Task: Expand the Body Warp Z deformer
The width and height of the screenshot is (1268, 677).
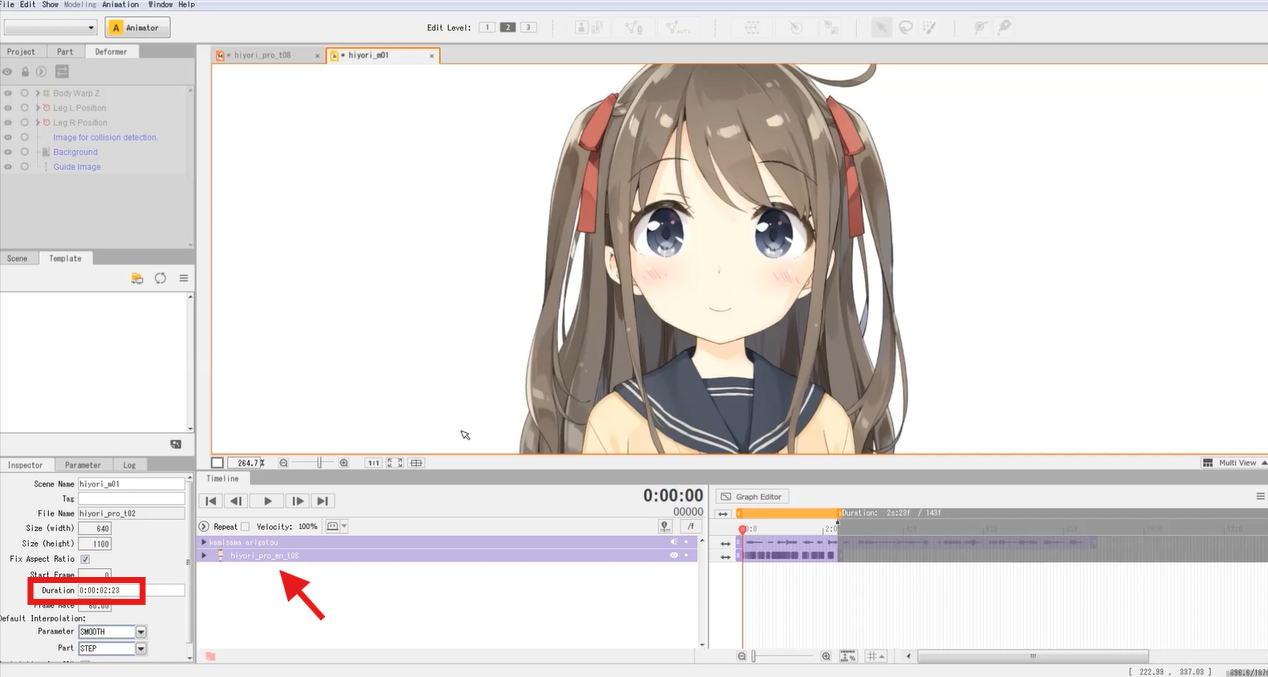Action: (x=37, y=93)
